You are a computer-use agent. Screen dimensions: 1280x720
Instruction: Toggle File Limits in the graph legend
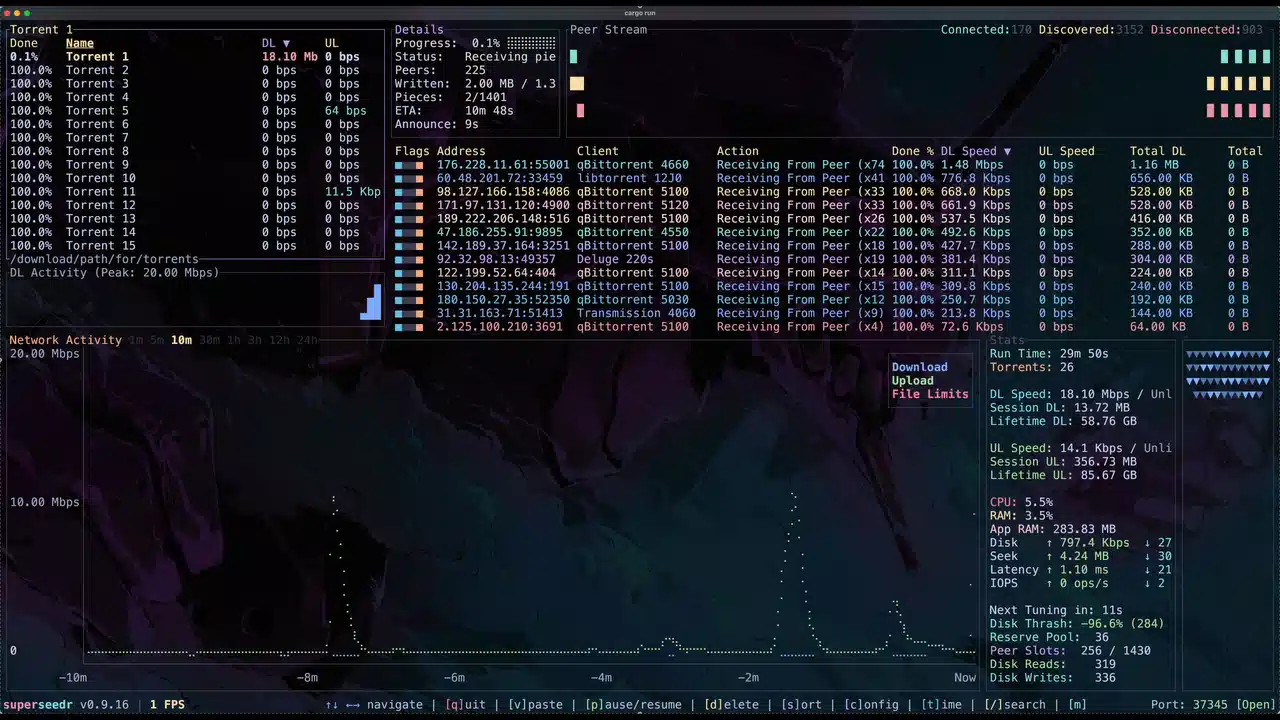(929, 394)
